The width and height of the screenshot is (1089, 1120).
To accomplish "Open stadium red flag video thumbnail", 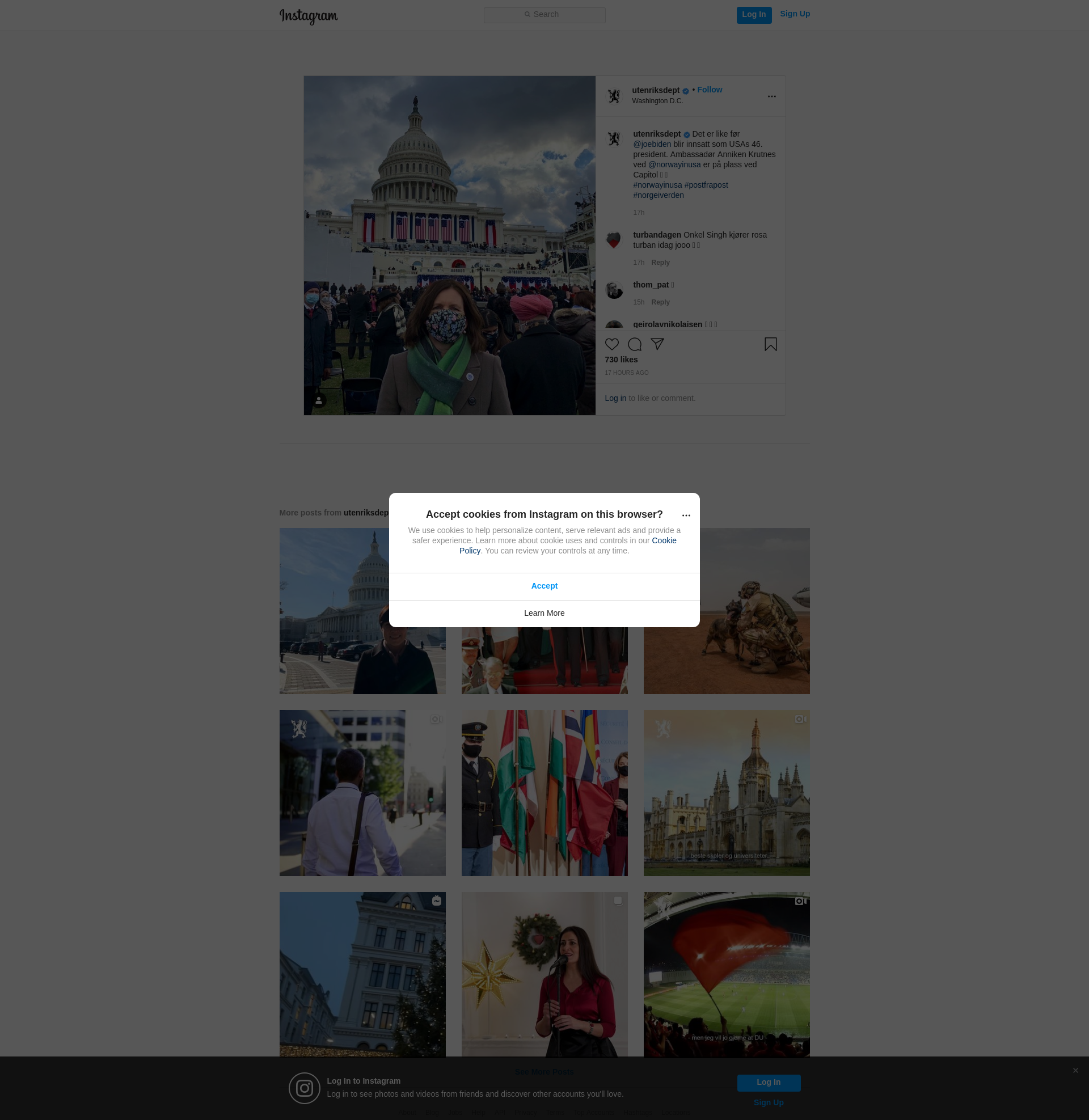I will tap(727, 975).
